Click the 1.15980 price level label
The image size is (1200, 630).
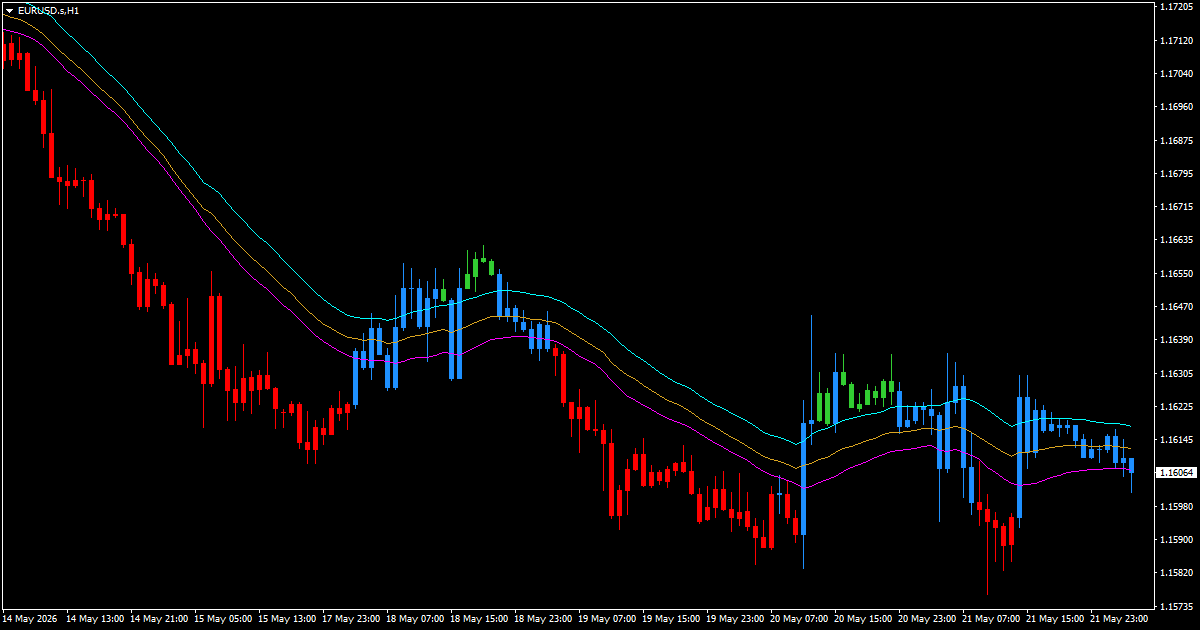1175,506
